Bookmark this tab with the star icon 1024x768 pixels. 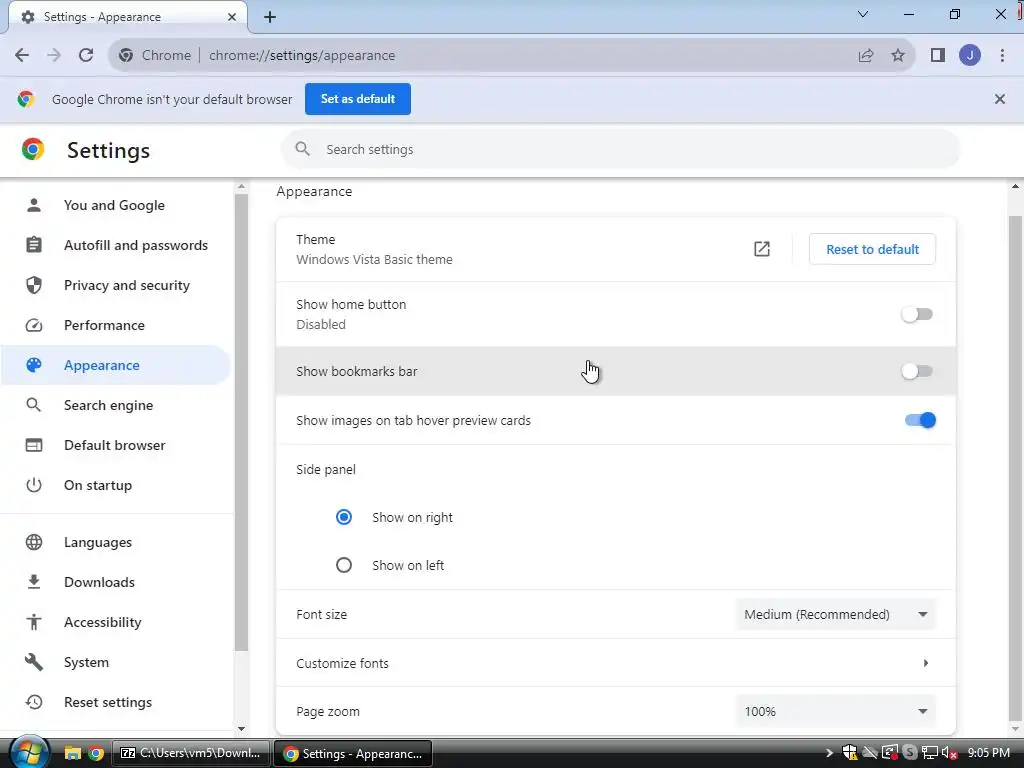pos(898,56)
